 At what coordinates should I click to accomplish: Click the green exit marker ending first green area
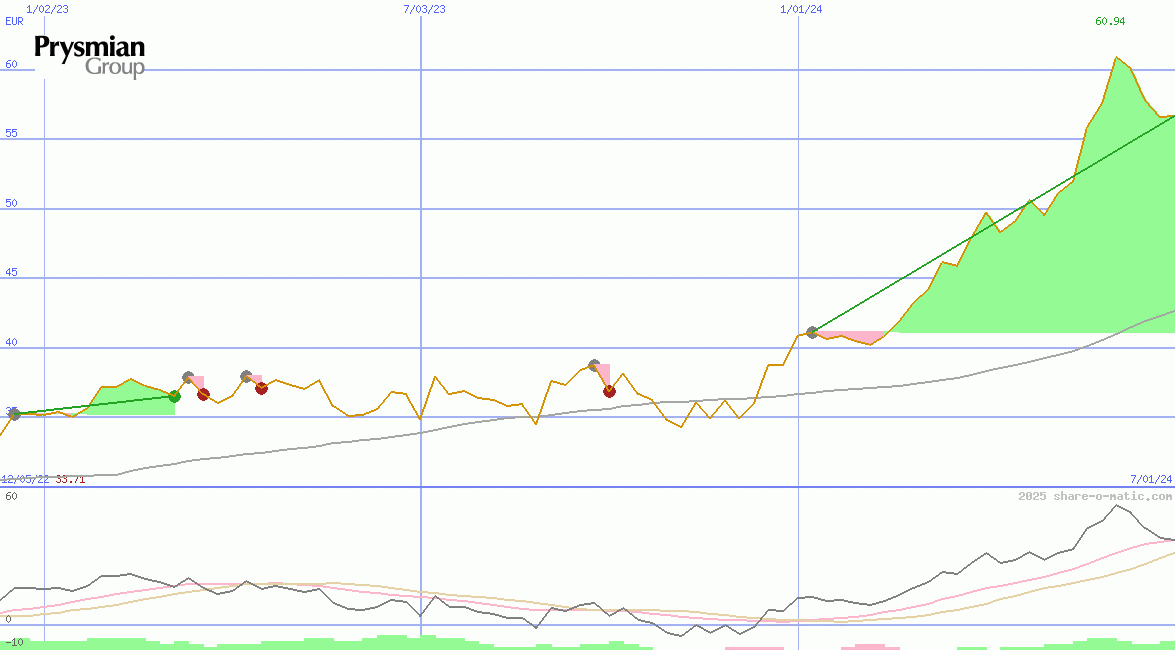pos(174,397)
